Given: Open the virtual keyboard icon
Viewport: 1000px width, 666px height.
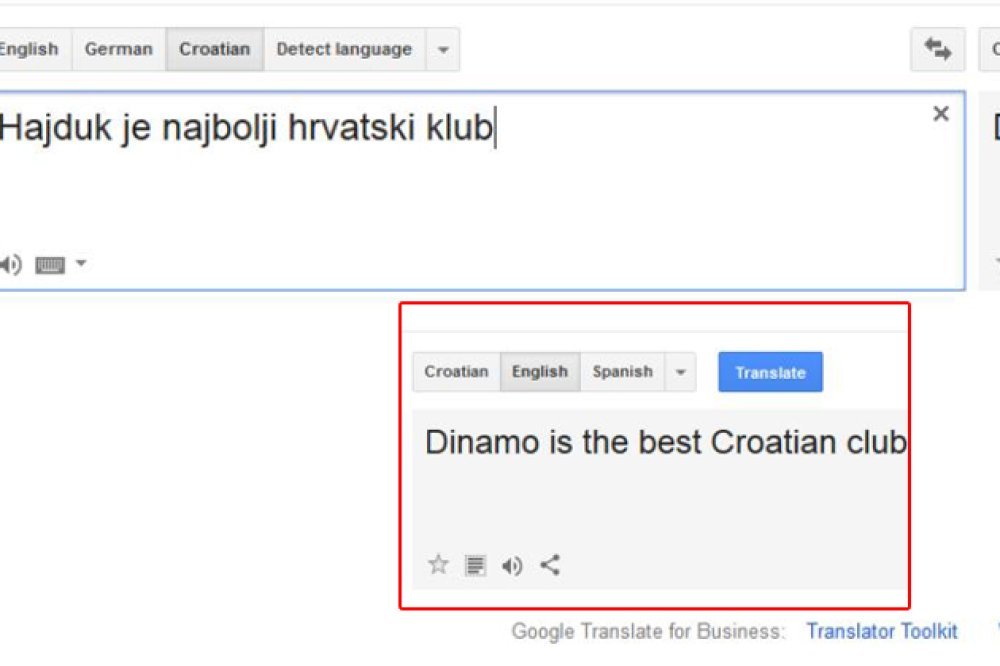Looking at the screenshot, I should pyautogui.click(x=50, y=265).
